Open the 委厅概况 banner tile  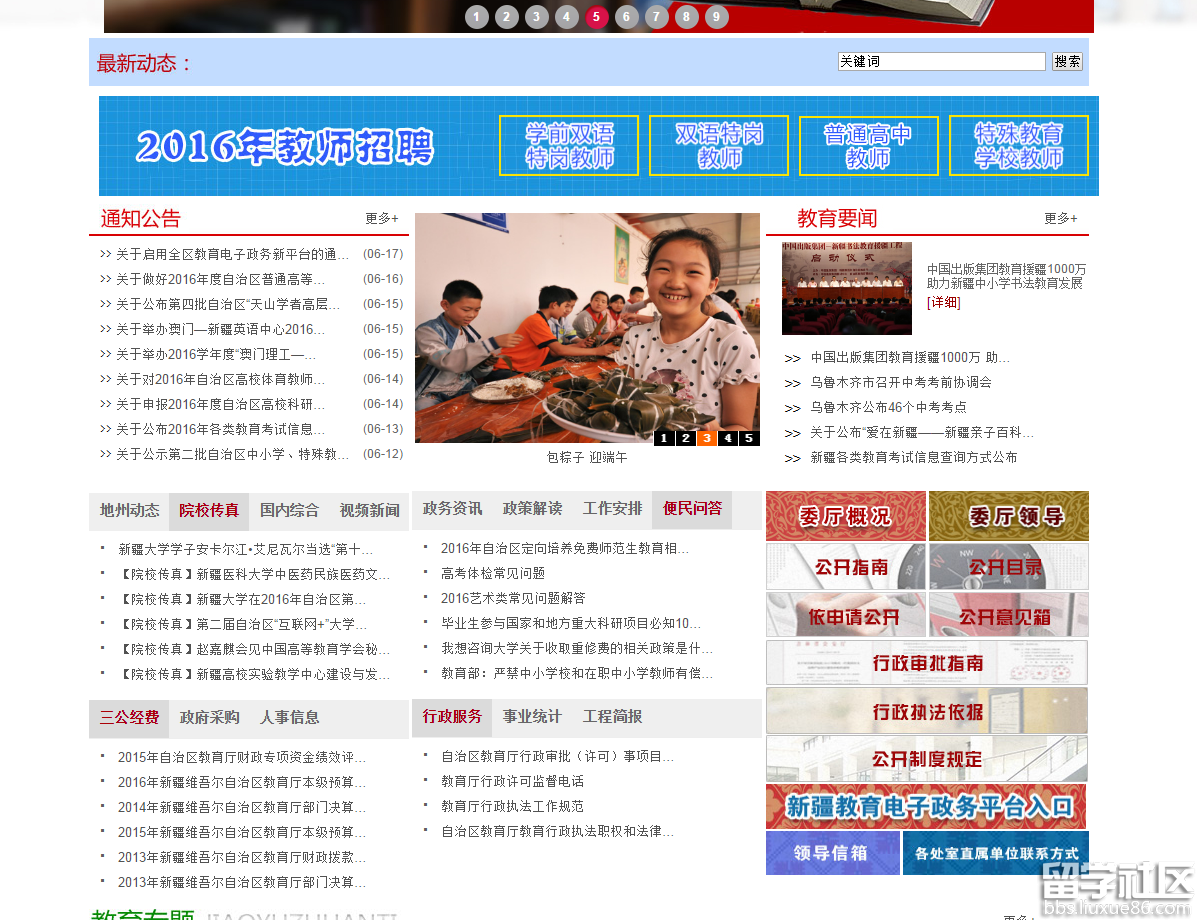(x=845, y=516)
